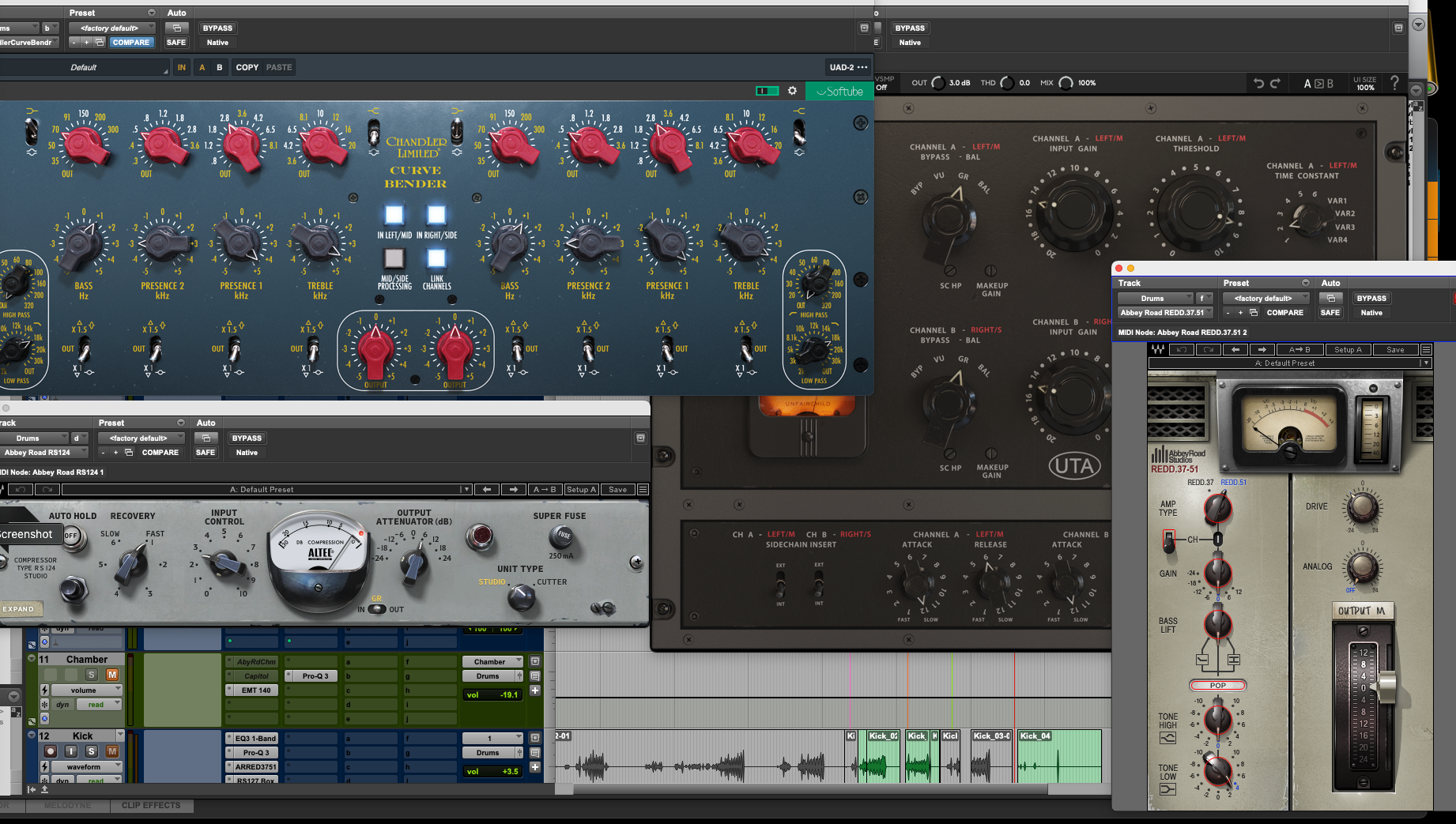Select B setting in Curve Bender toolbar
This screenshot has height=824, width=1456.
[x=220, y=67]
